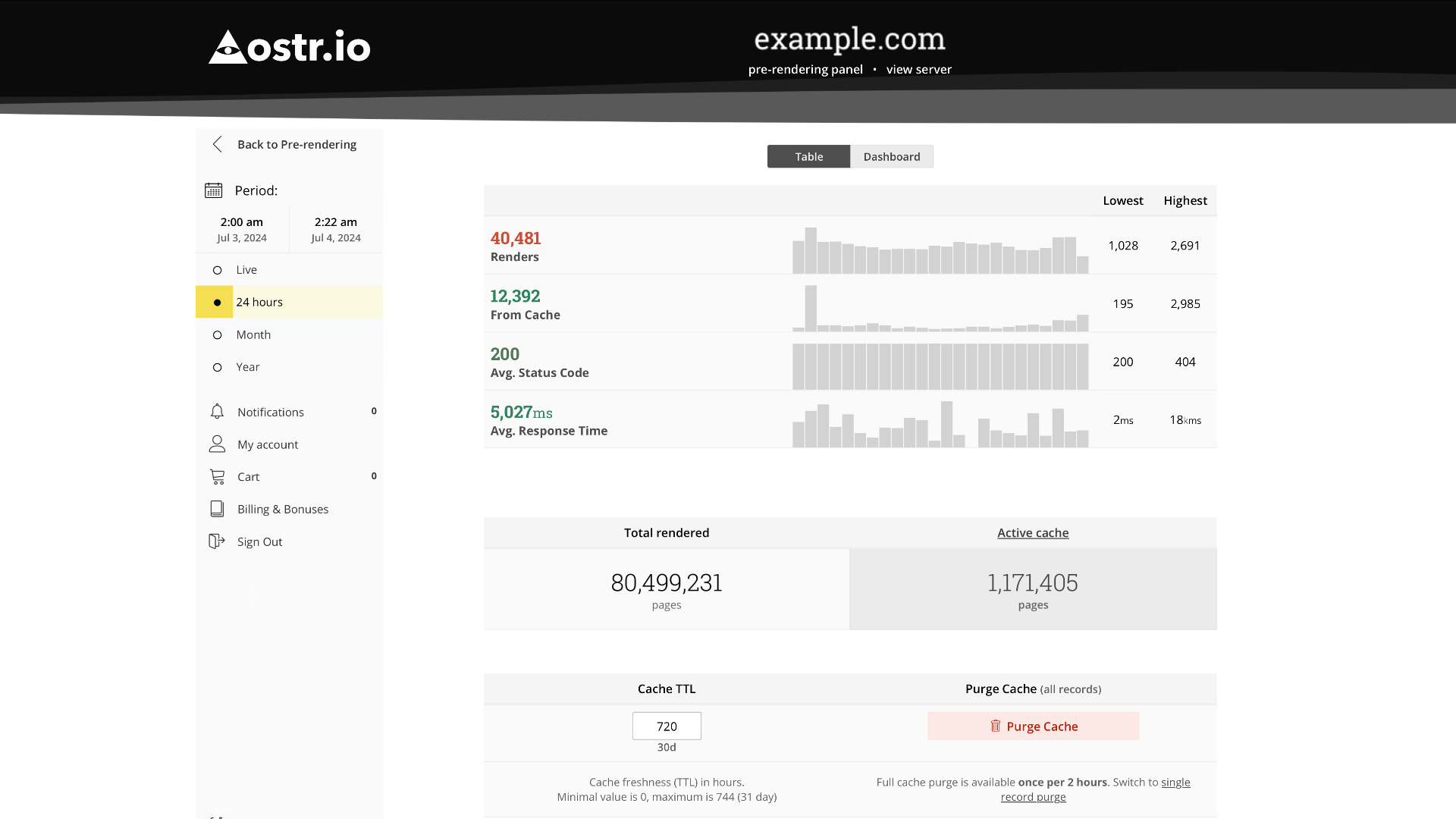The width and height of the screenshot is (1456, 819).
Task: Open the Active cache header link
Action: click(1032, 532)
